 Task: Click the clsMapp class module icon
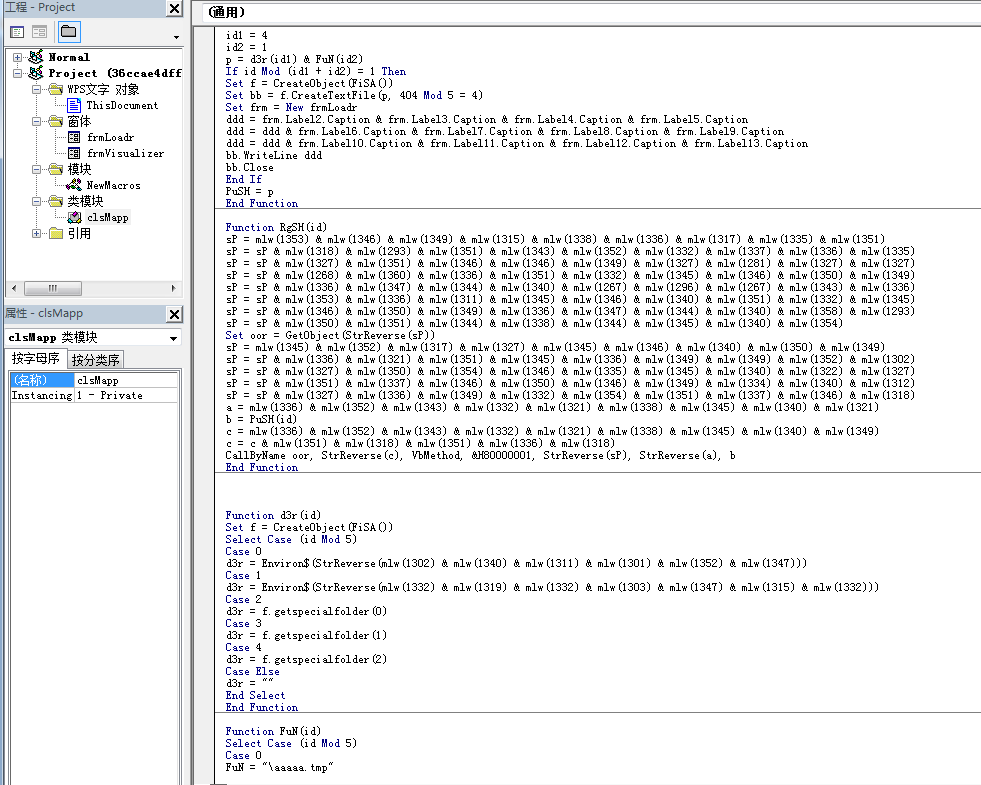pos(74,217)
